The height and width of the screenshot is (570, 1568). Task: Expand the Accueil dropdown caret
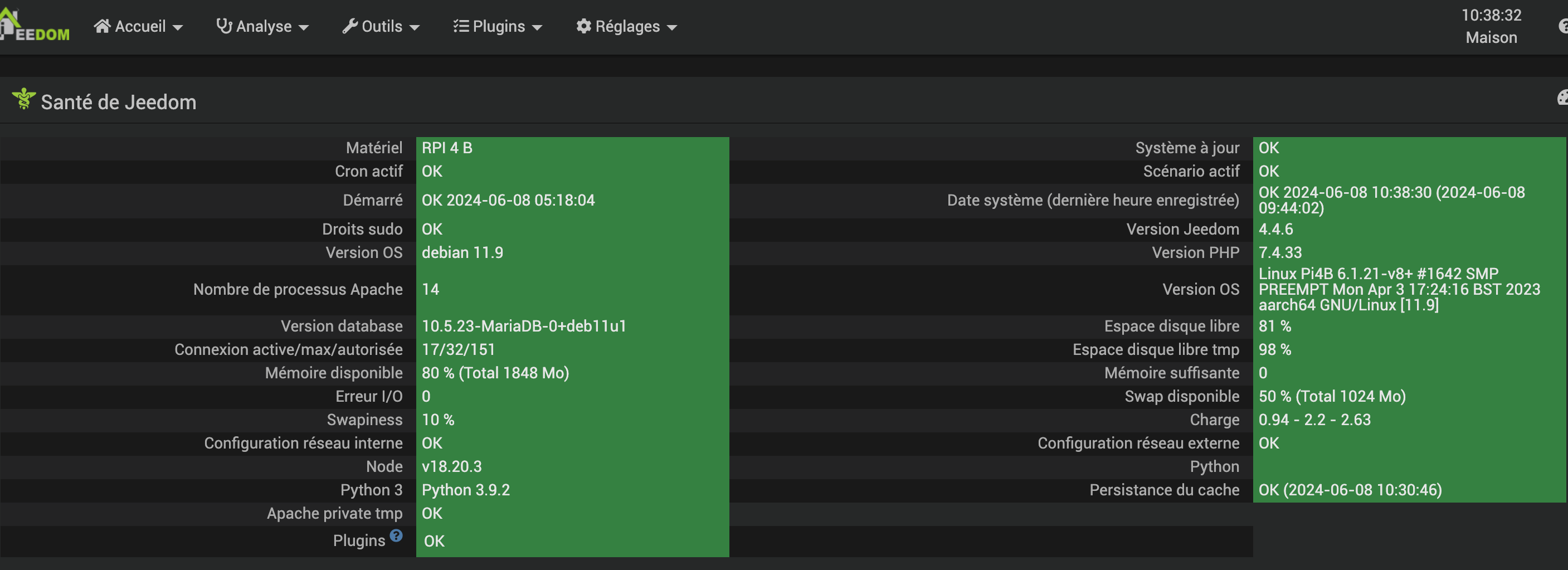178,27
